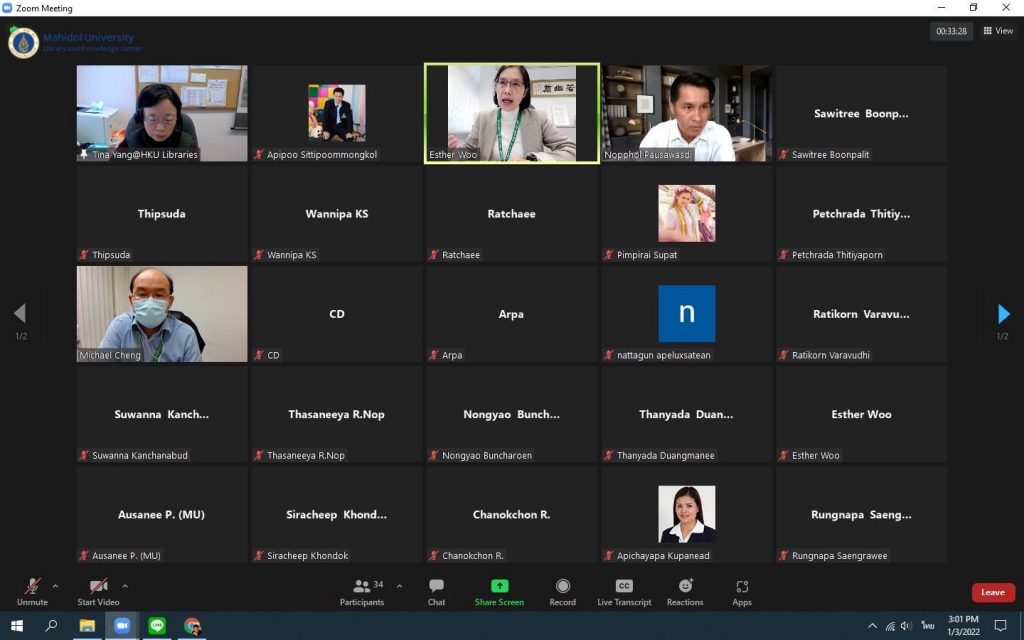The width and height of the screenshot is (1024, 640).
Task: Open the Reactions menu
Action: tap(685, 591)
